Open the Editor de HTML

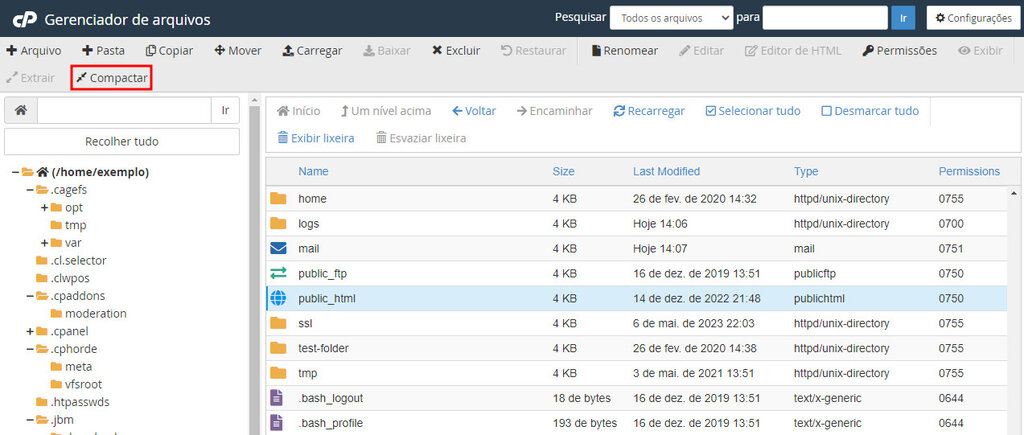(793, 50)
